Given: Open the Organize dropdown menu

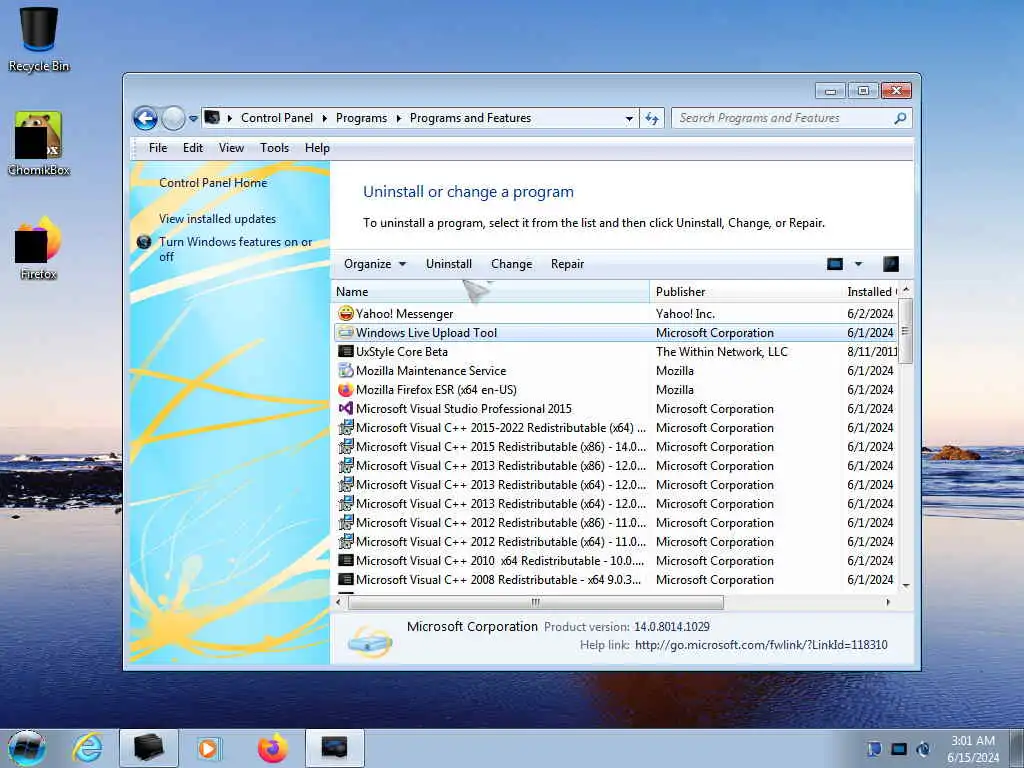Looking at the screenshot, I should pyautogui.click(x=375, y=264).
